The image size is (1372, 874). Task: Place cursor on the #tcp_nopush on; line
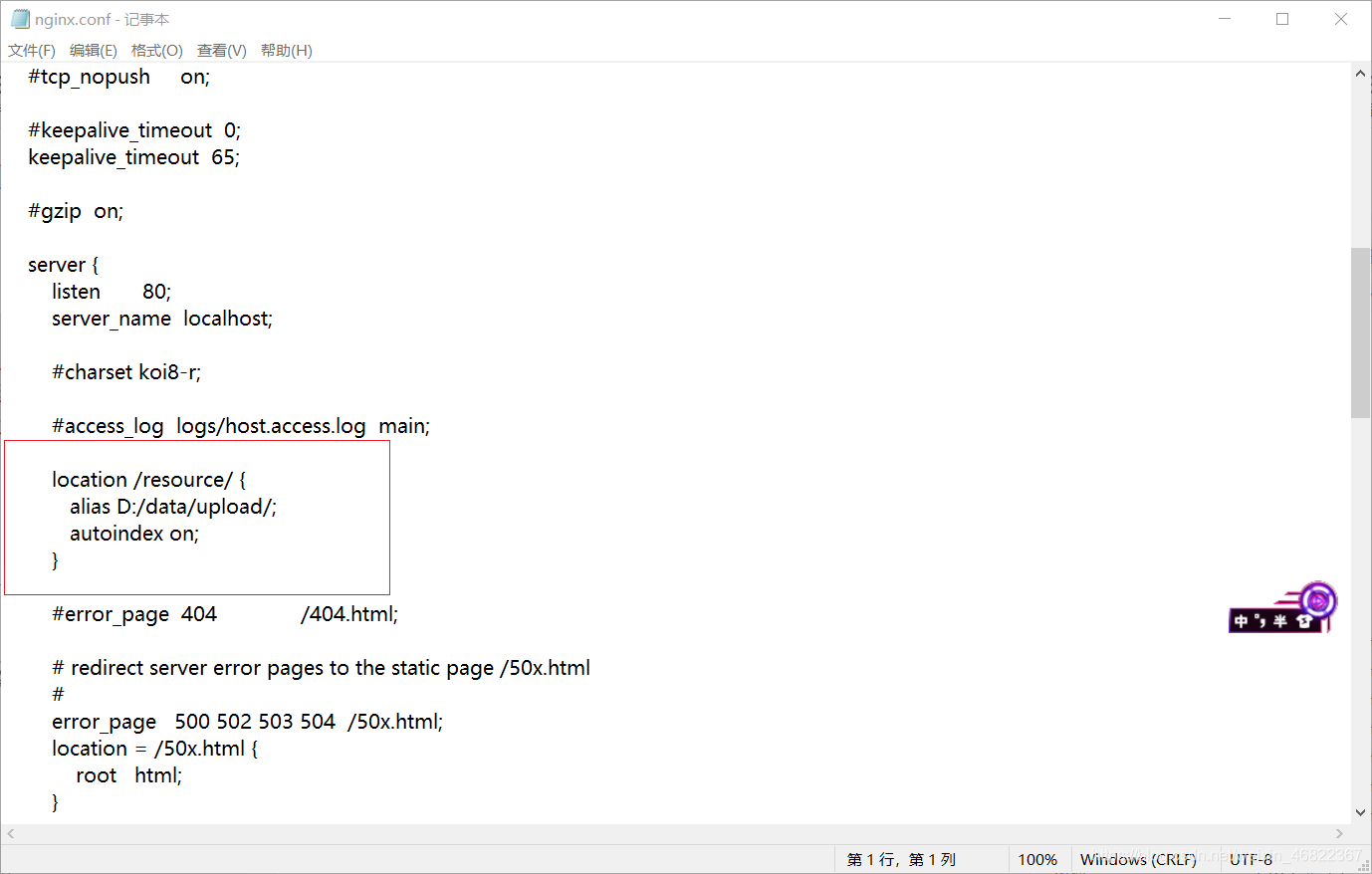point(119,78)
